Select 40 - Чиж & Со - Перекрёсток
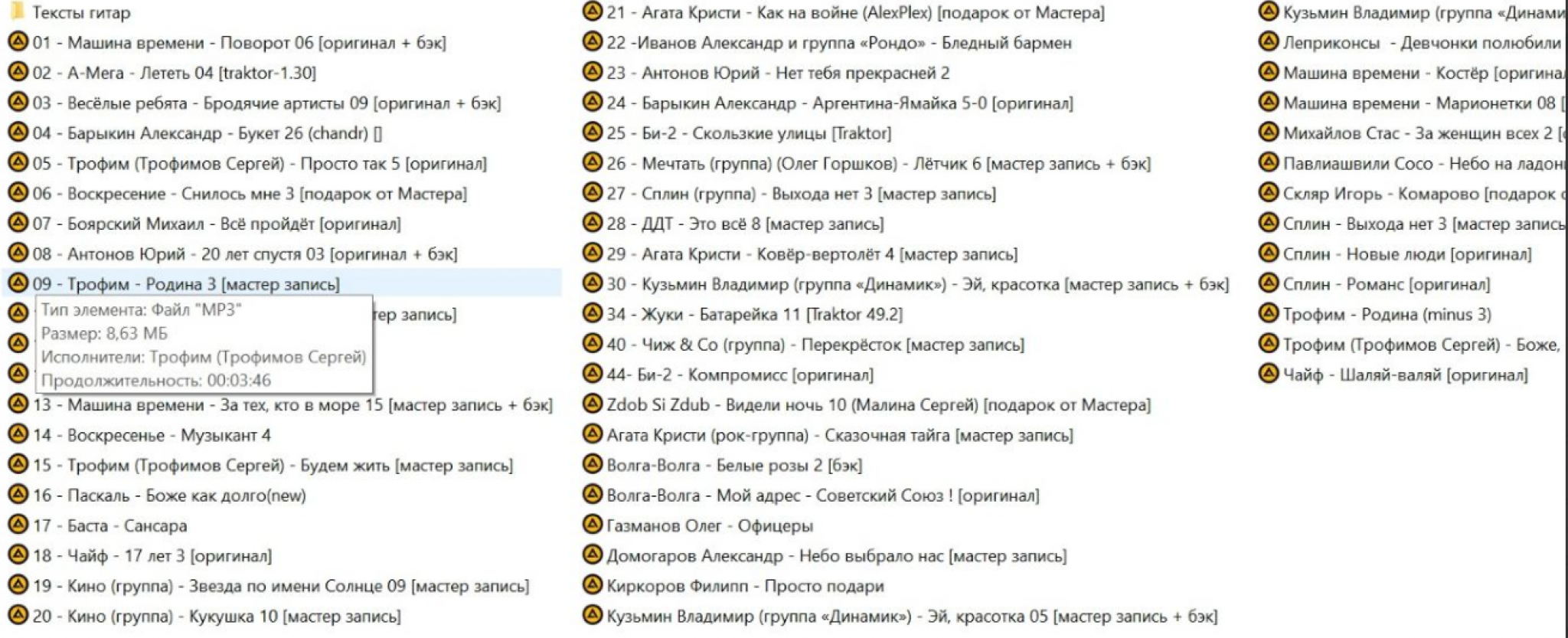Viewport: 1568px width, 638px height. point(815,345)
